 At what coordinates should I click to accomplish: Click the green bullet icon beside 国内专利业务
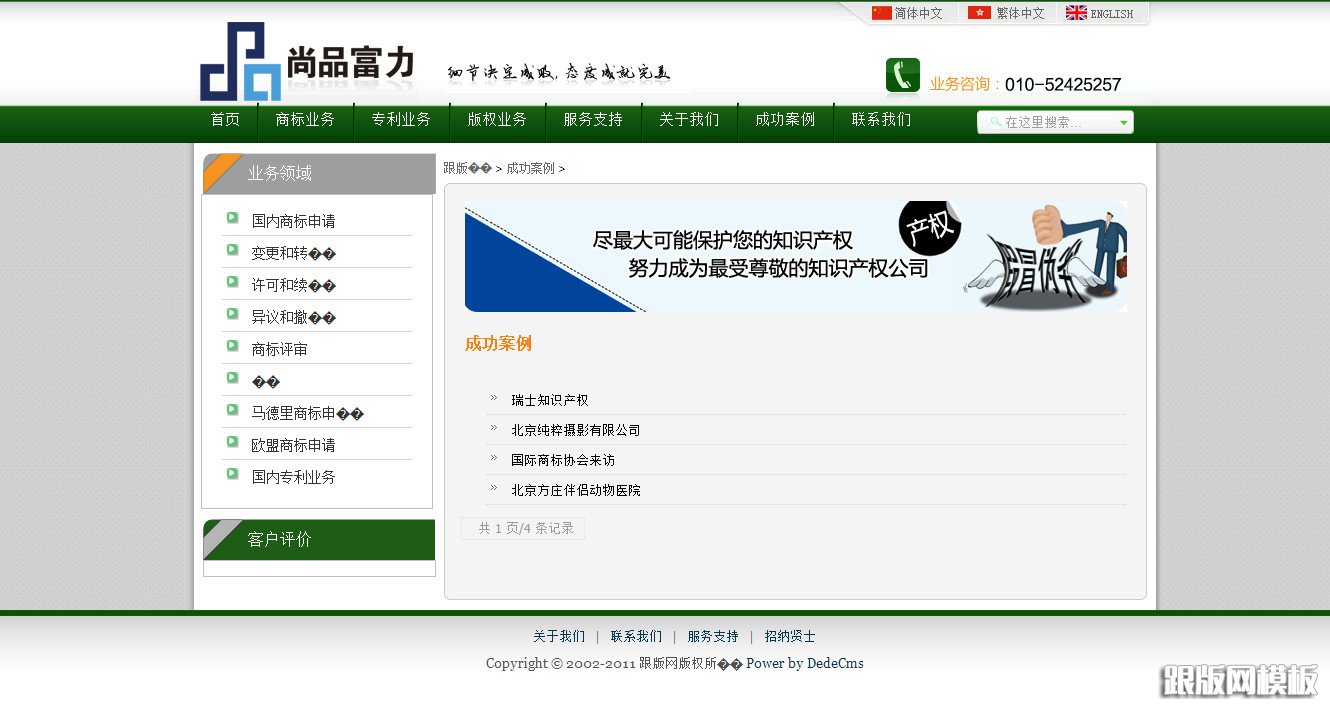pyautogui.click(x=231, y=474)
